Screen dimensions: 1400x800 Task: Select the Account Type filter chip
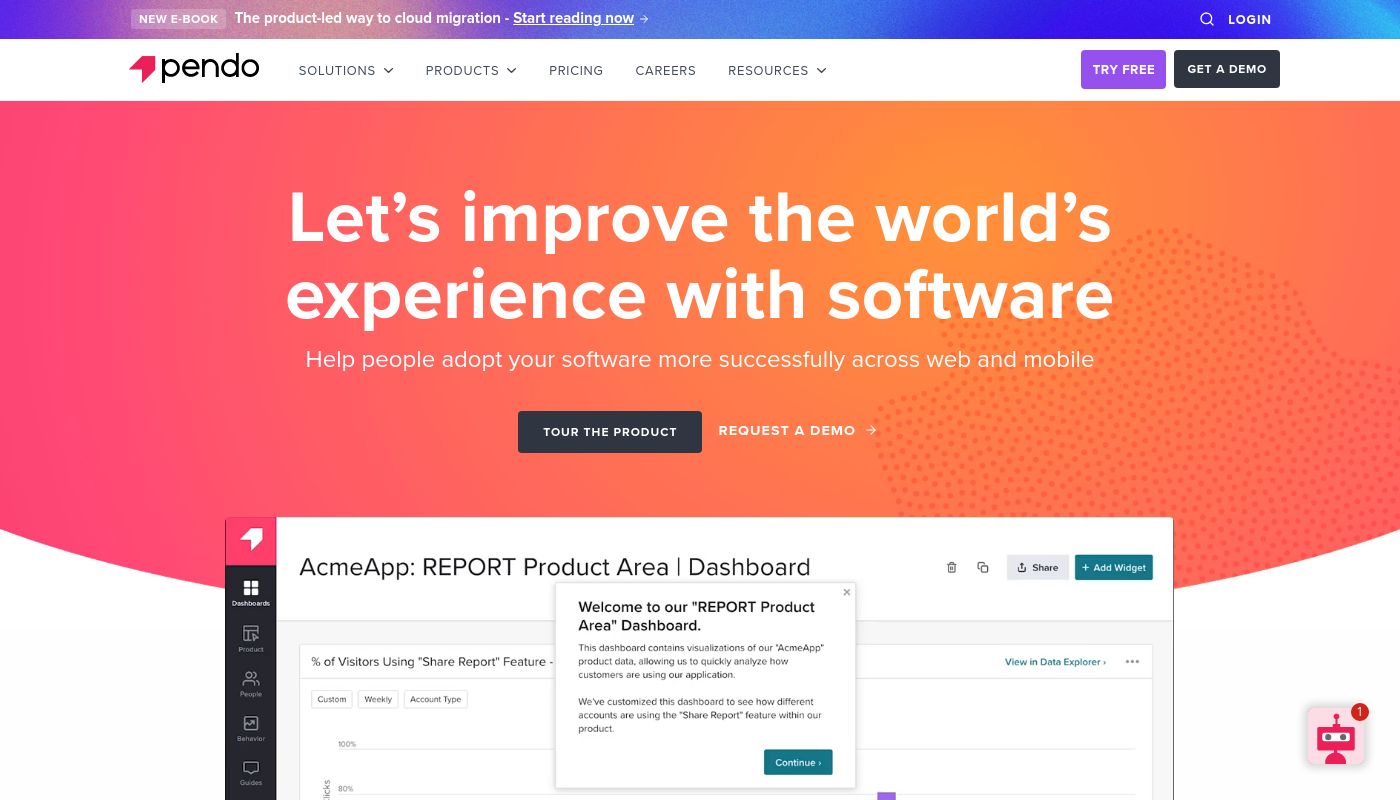(436, 699)
